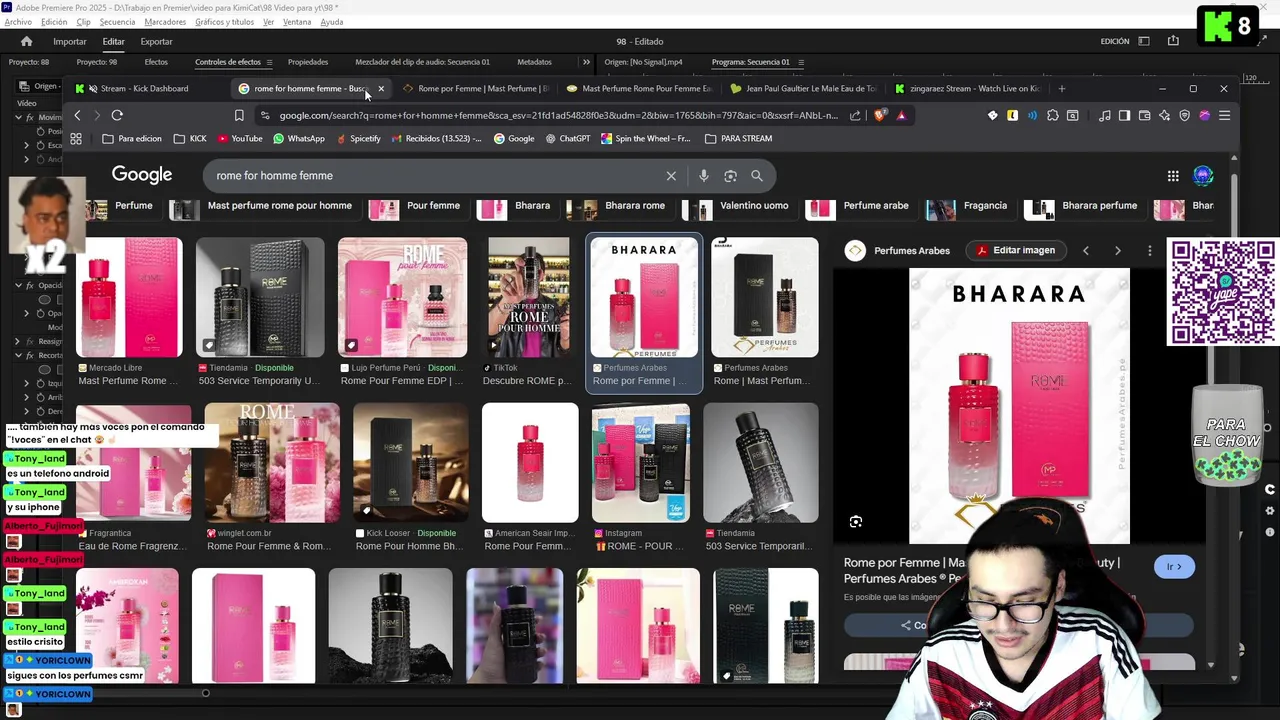The width and height of the screenshot is (1280, 720).
Task: Expand the Opacidad effect in Premiere
Action: (18, 285)
